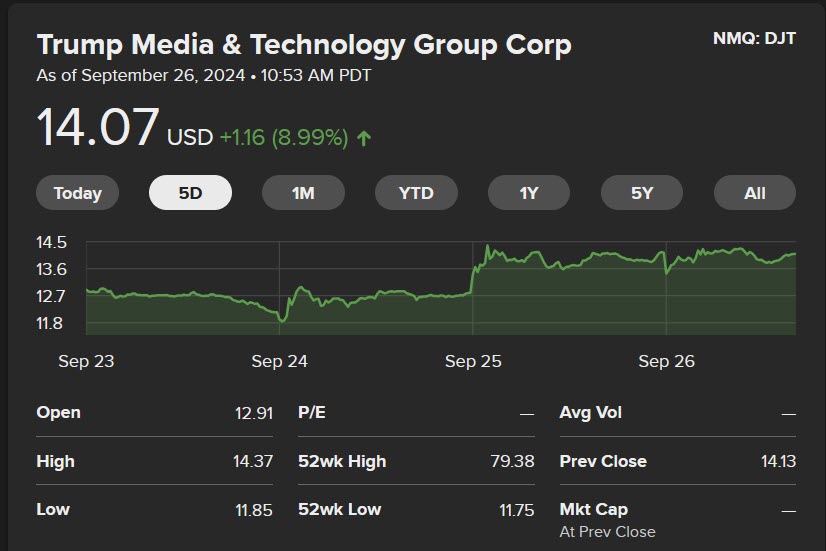Click the Sep 25 date marker
The image size is (826, 551).
click(x=473, y=361)
